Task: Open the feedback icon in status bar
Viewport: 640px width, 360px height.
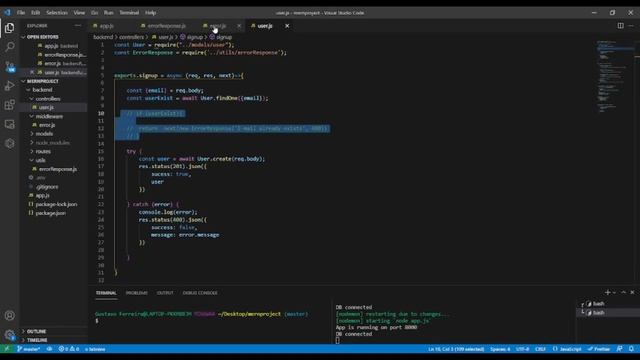Action: click(x=620, y=349)
